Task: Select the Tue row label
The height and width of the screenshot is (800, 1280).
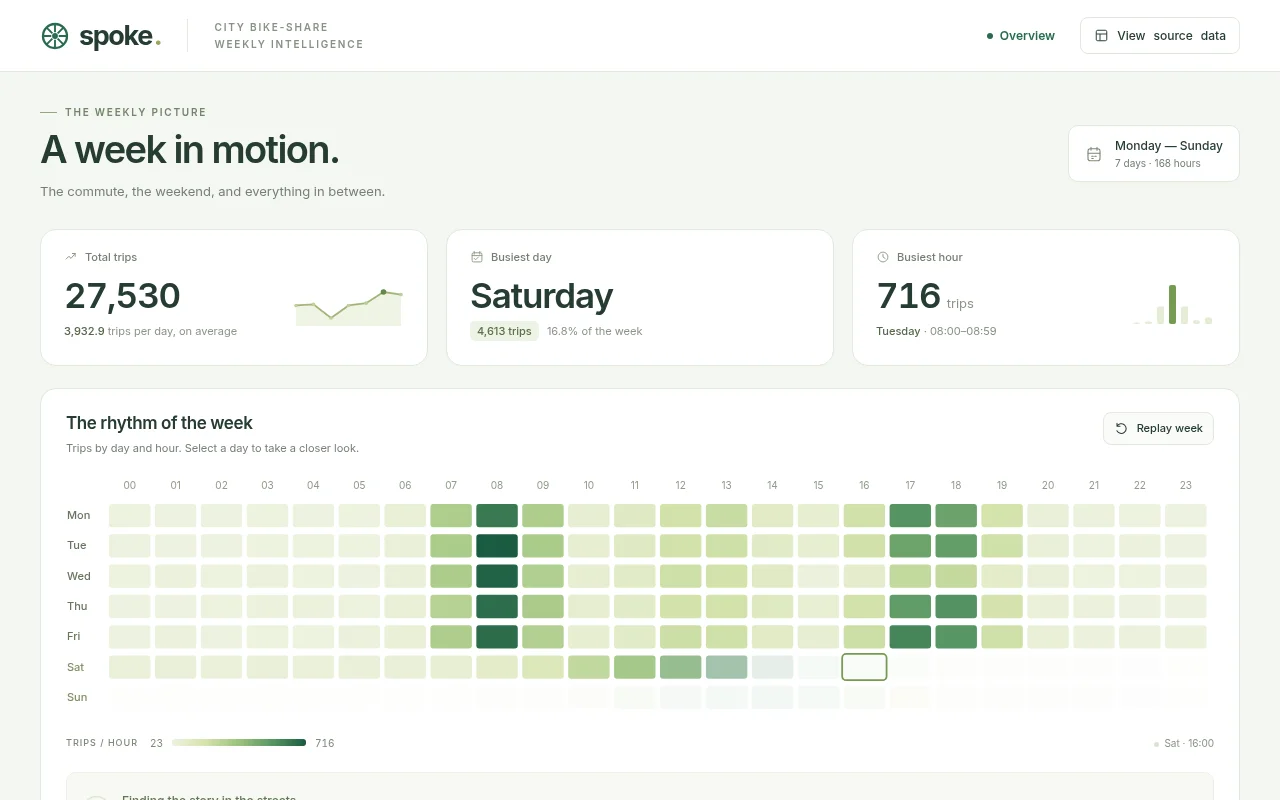Action: (77, 545)
